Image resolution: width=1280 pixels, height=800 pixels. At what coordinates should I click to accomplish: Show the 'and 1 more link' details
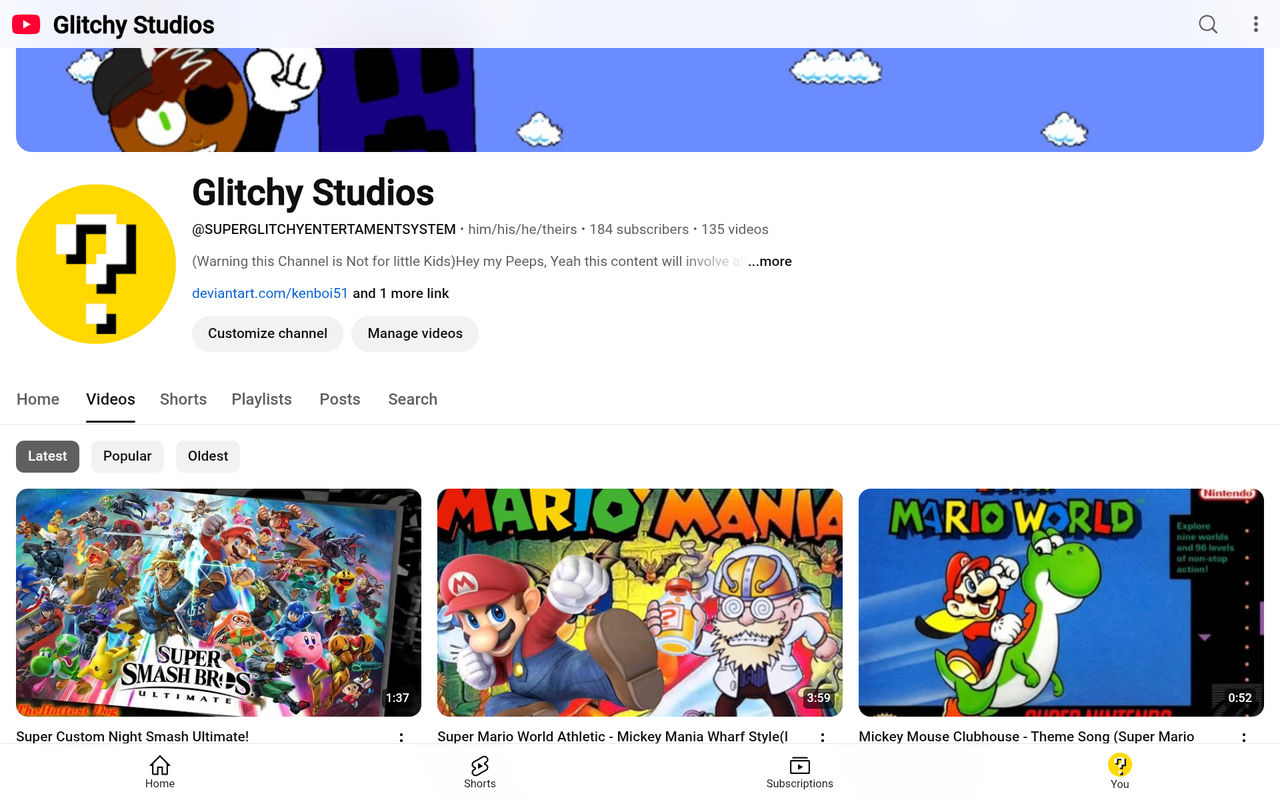(x=401, y=293)
